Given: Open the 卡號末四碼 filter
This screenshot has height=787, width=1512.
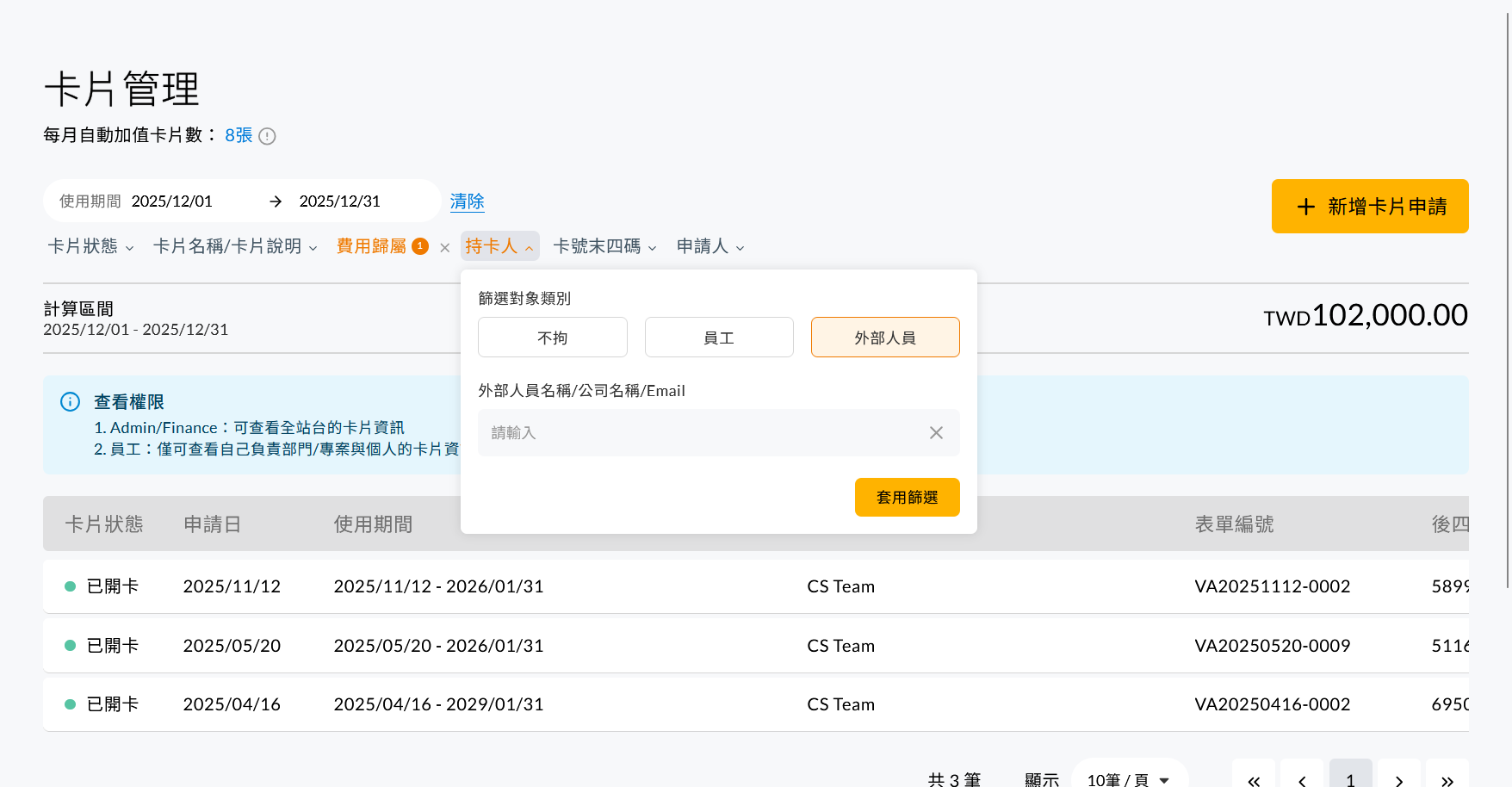Looking at the screenshot, I should point(604,246).
